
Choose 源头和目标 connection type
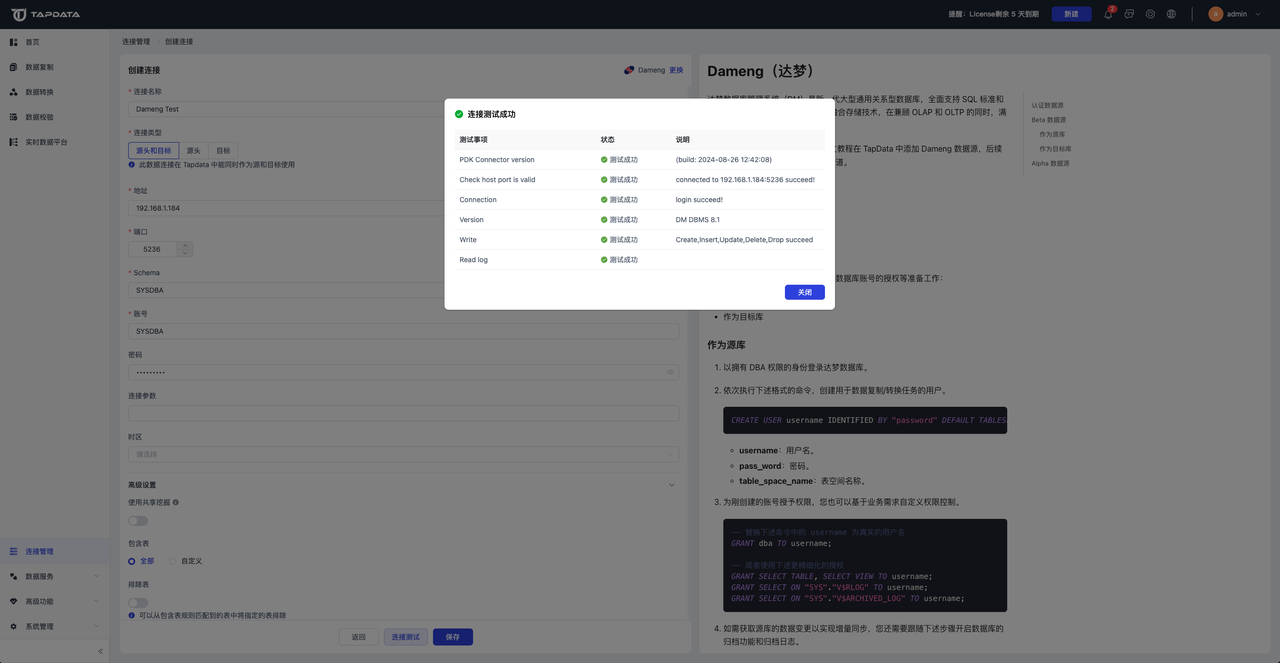tap(154, 150)
